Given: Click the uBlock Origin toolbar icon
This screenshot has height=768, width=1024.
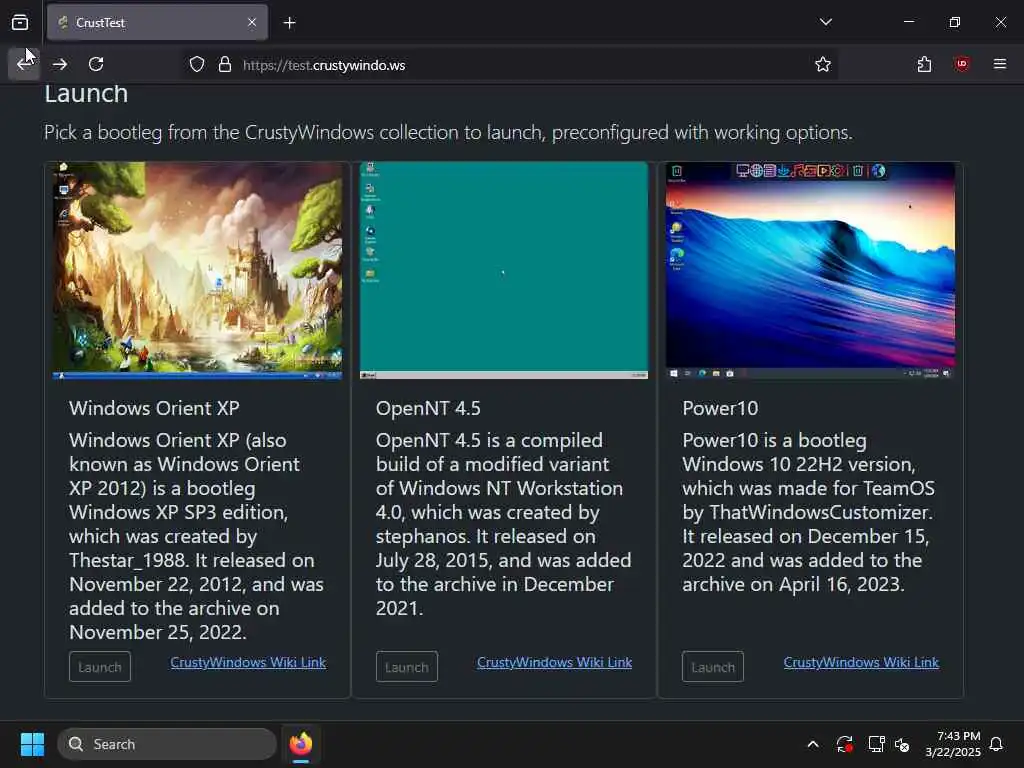Looking at the screenshot, I should click(x=961, y=64).
